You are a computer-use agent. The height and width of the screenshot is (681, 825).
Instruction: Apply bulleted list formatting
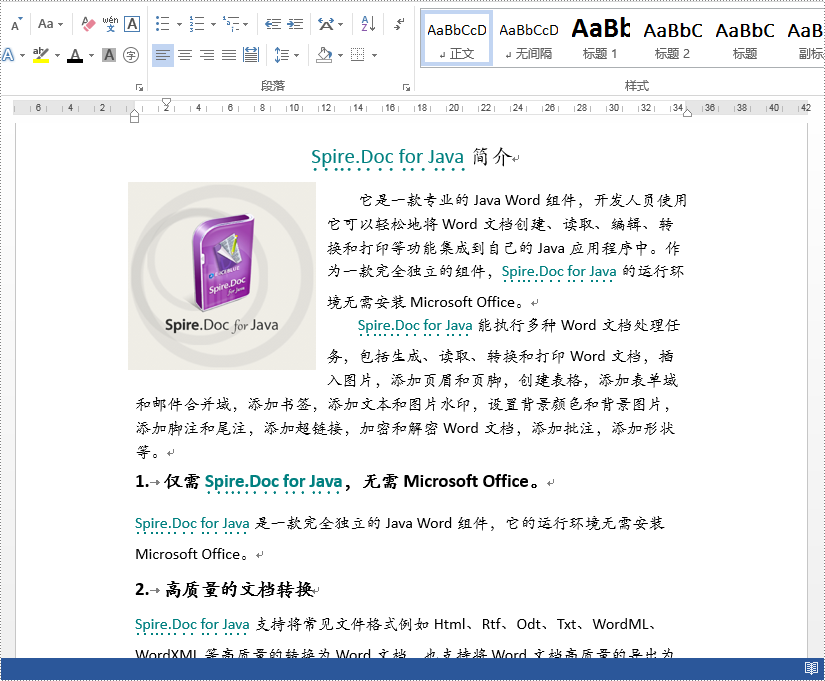pos(163,24)
